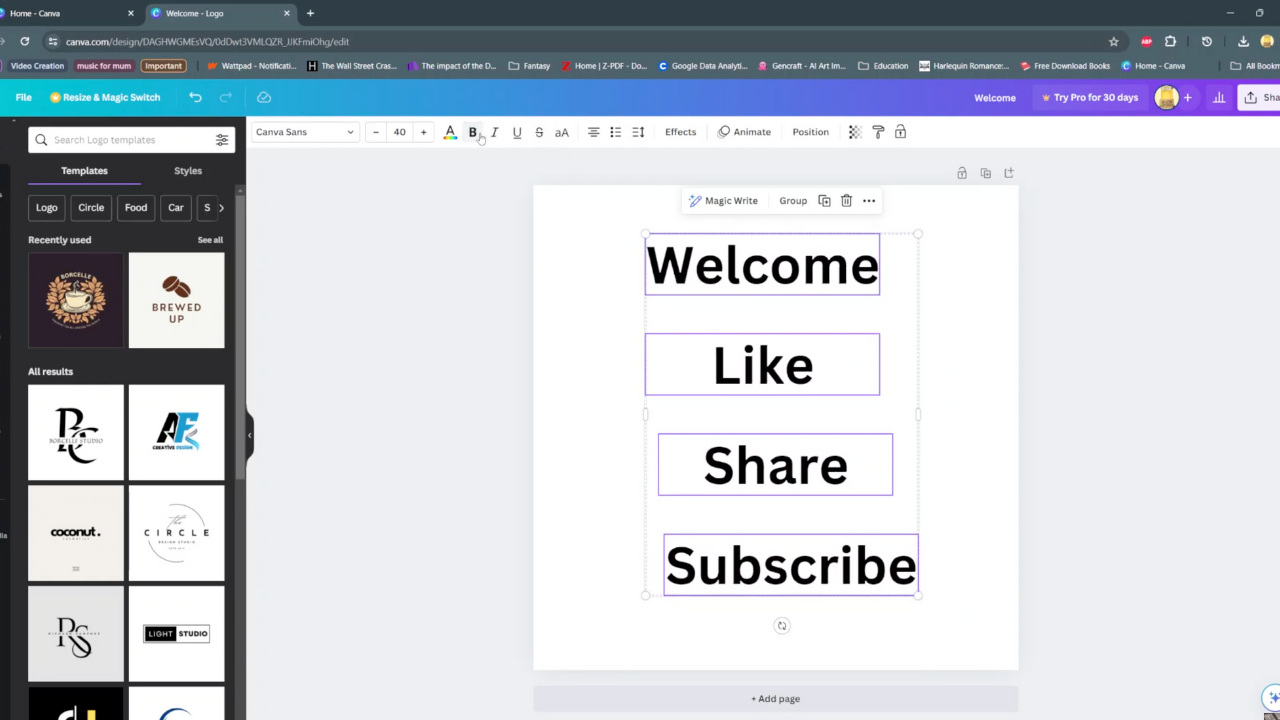Collapse the side panel with handle arrow

[x=249, y=435]
